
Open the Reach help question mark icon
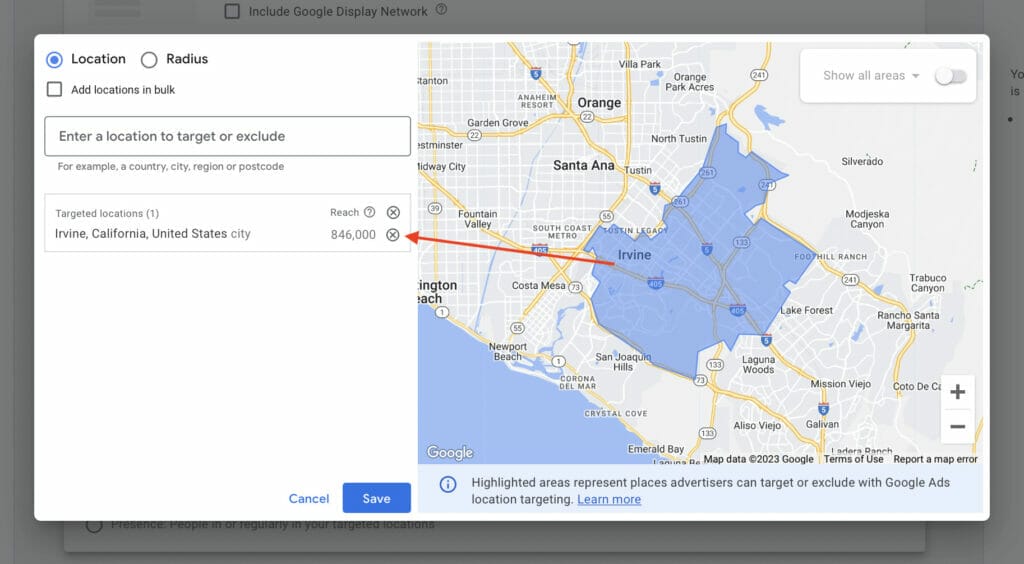(x=370, y=212)
